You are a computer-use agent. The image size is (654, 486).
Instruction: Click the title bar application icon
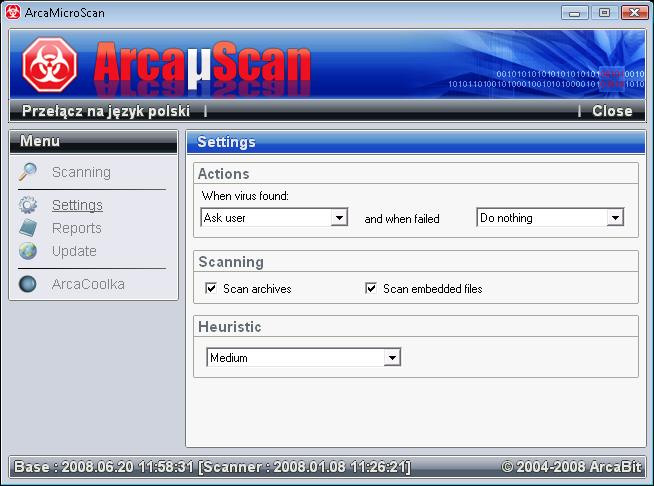point(13,13)
